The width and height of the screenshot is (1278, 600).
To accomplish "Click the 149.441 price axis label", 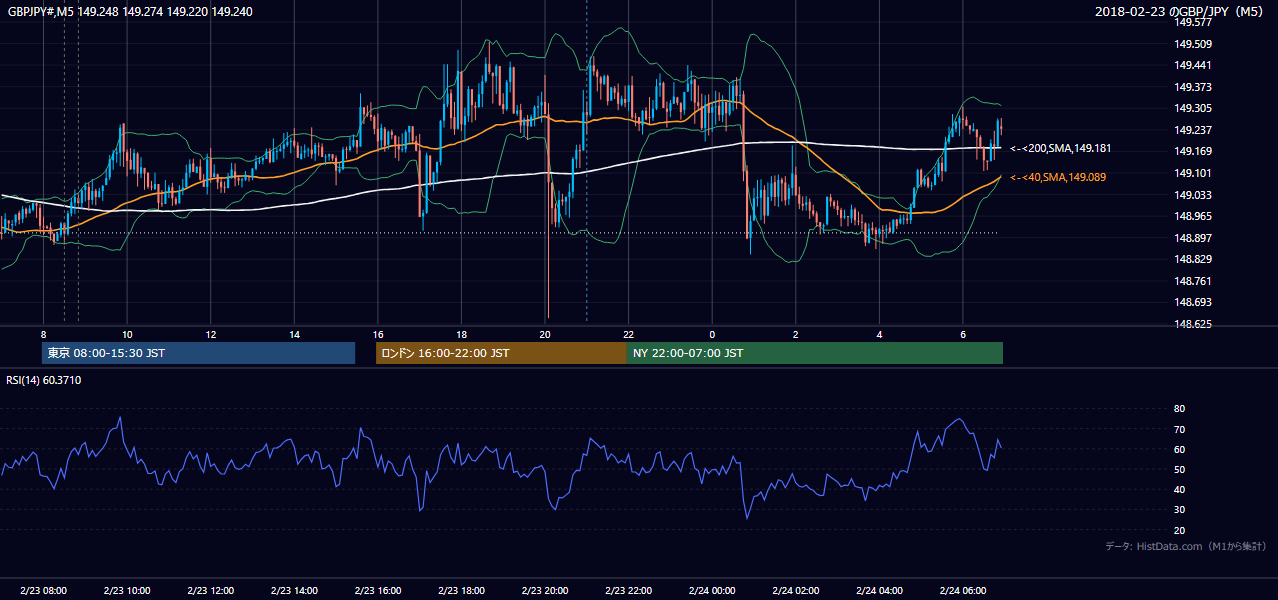I will pyautogui.click(x=1192, y=65).
